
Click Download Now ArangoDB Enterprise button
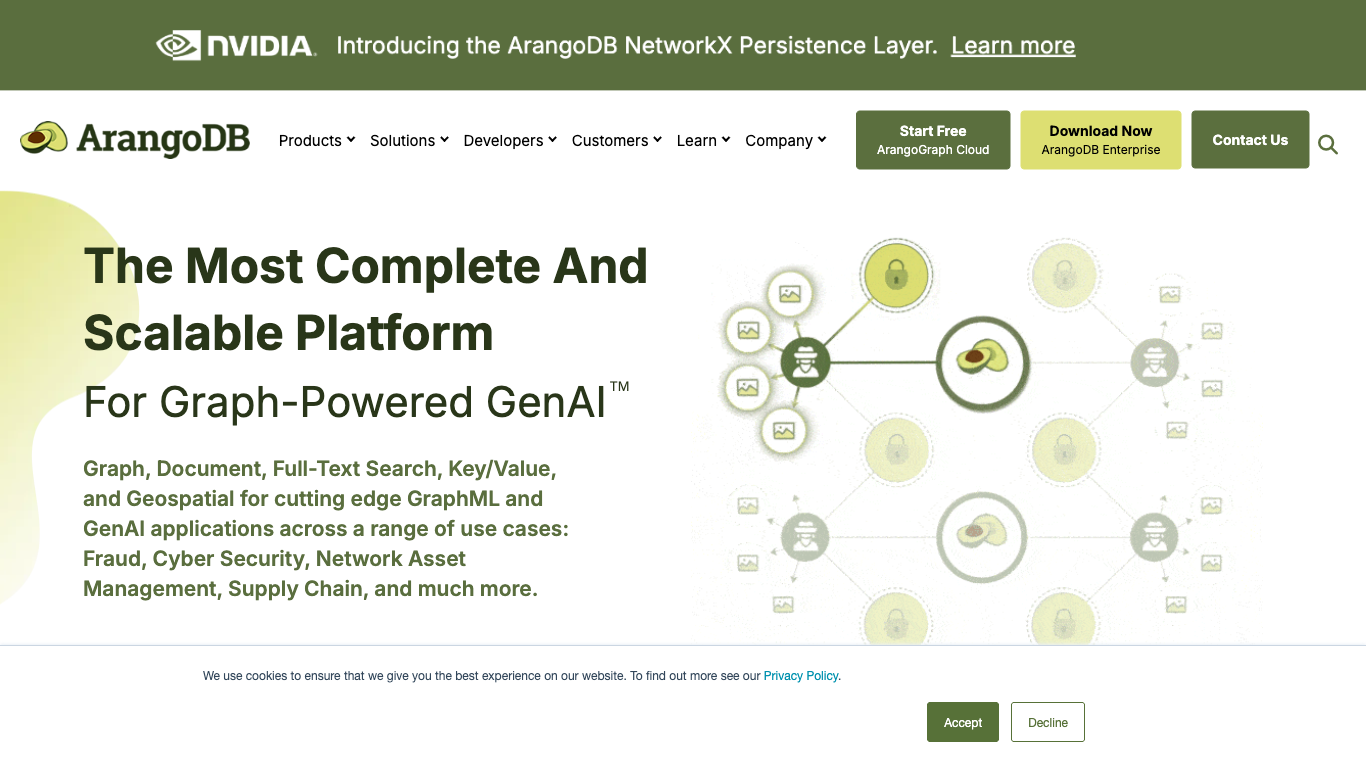(1101, 140)
